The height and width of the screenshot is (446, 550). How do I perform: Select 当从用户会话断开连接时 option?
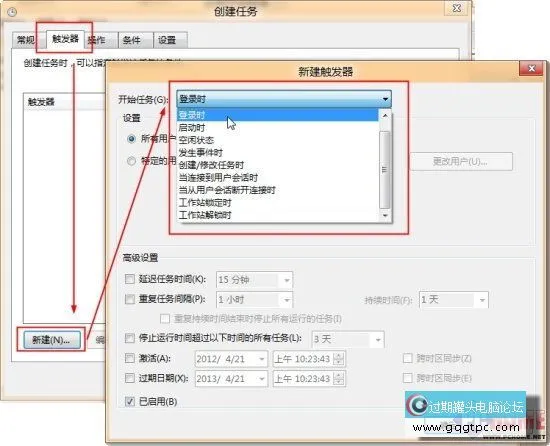click(278, 190)
